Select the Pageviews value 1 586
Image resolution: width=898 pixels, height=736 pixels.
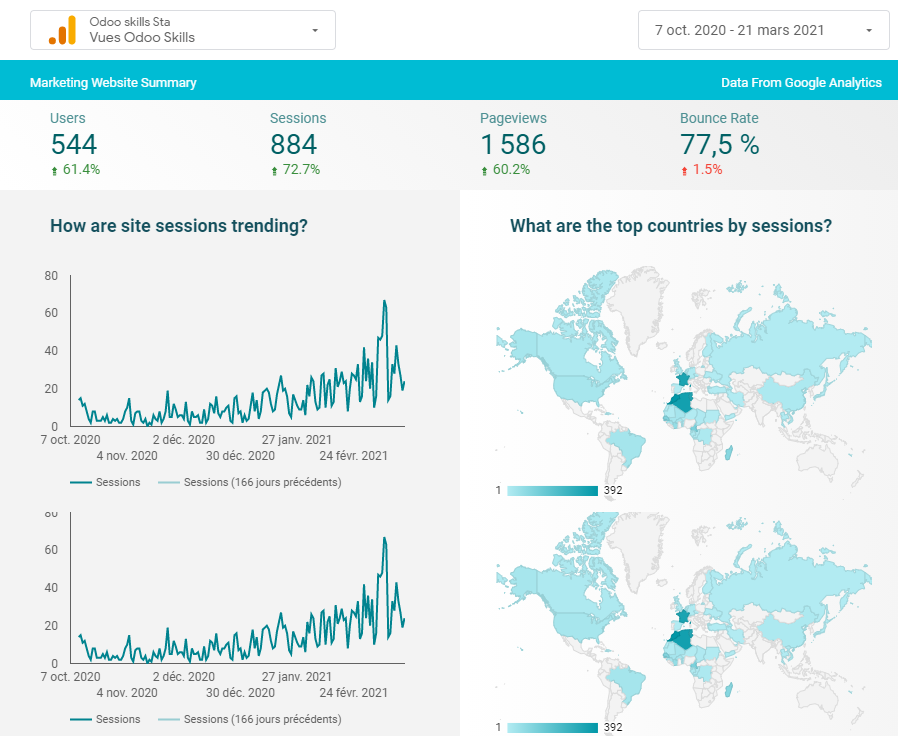(x=513, y=145)
